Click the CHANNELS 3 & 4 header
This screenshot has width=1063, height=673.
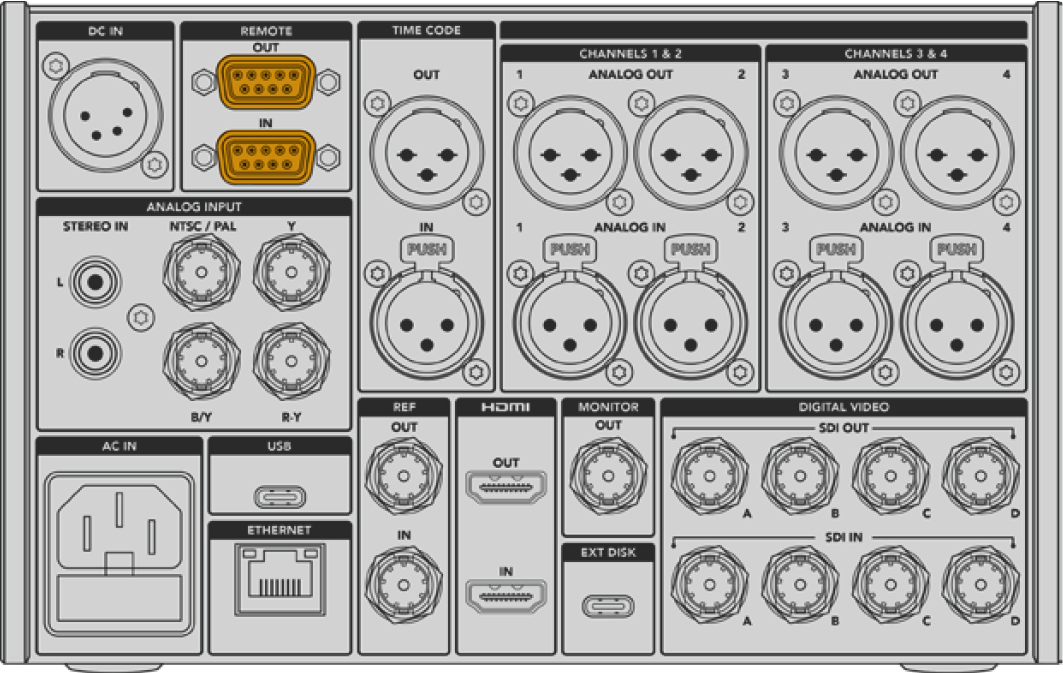[896, 54]
